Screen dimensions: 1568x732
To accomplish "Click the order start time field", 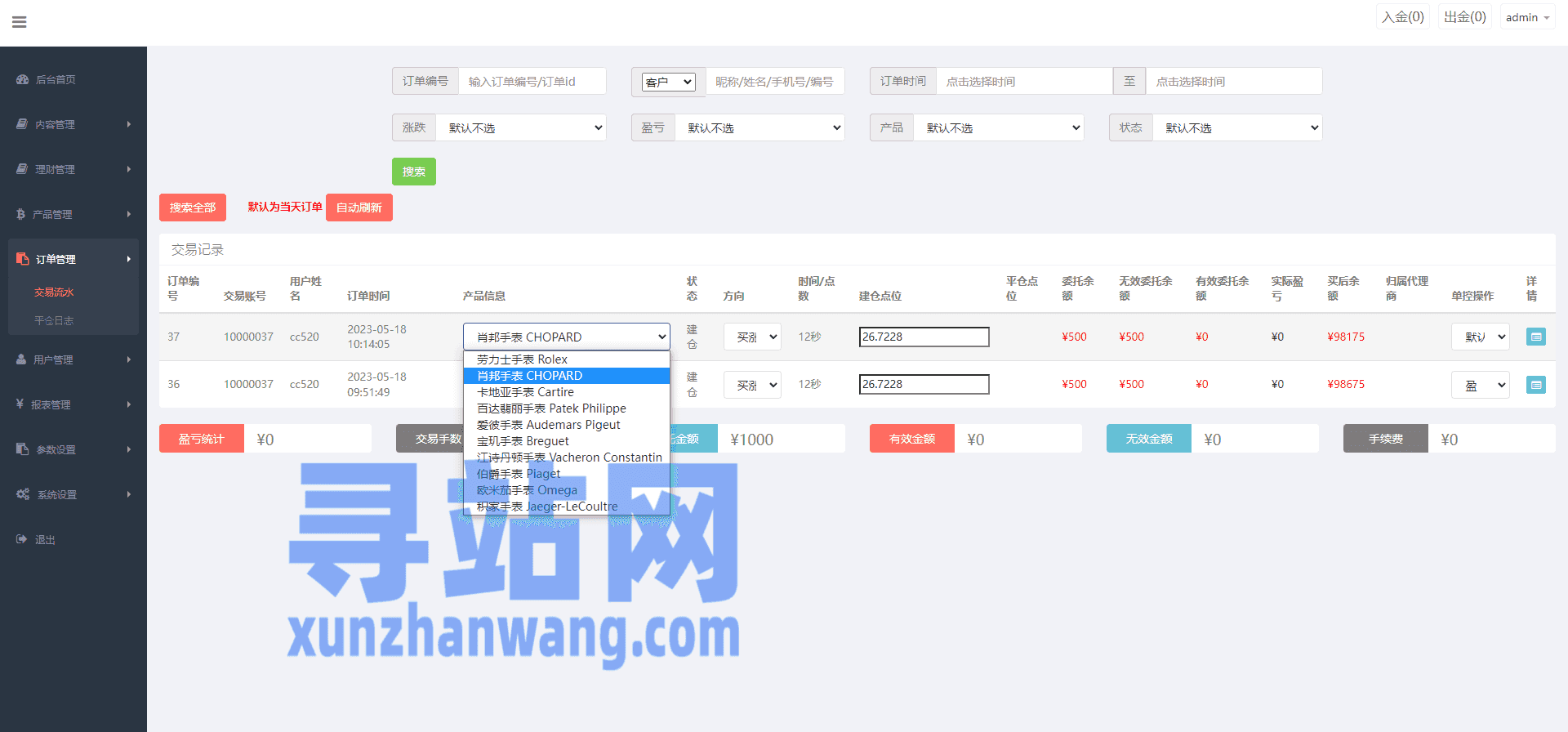I will (x=1025, y=82).
